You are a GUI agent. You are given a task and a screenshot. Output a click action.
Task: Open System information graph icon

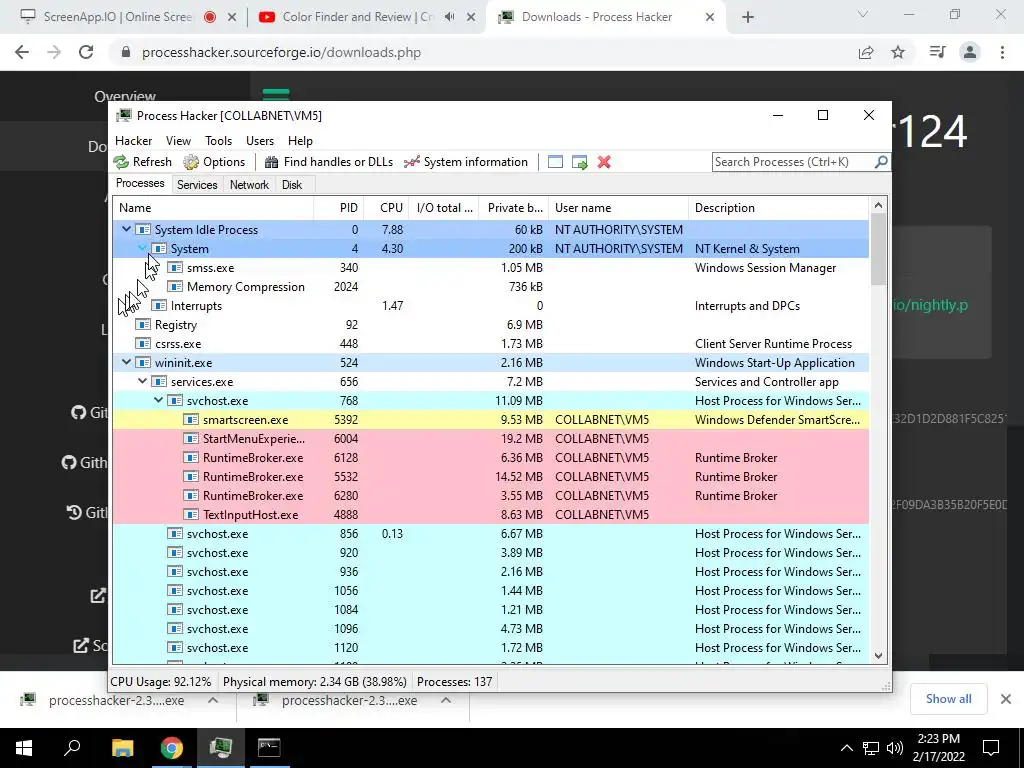coord(411,162)
